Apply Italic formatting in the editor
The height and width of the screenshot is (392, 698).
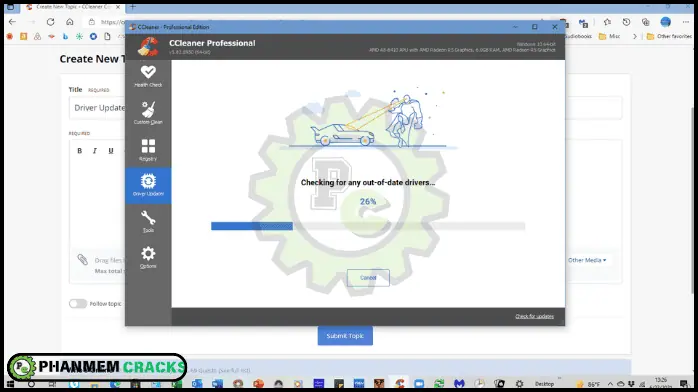(95, 151)
